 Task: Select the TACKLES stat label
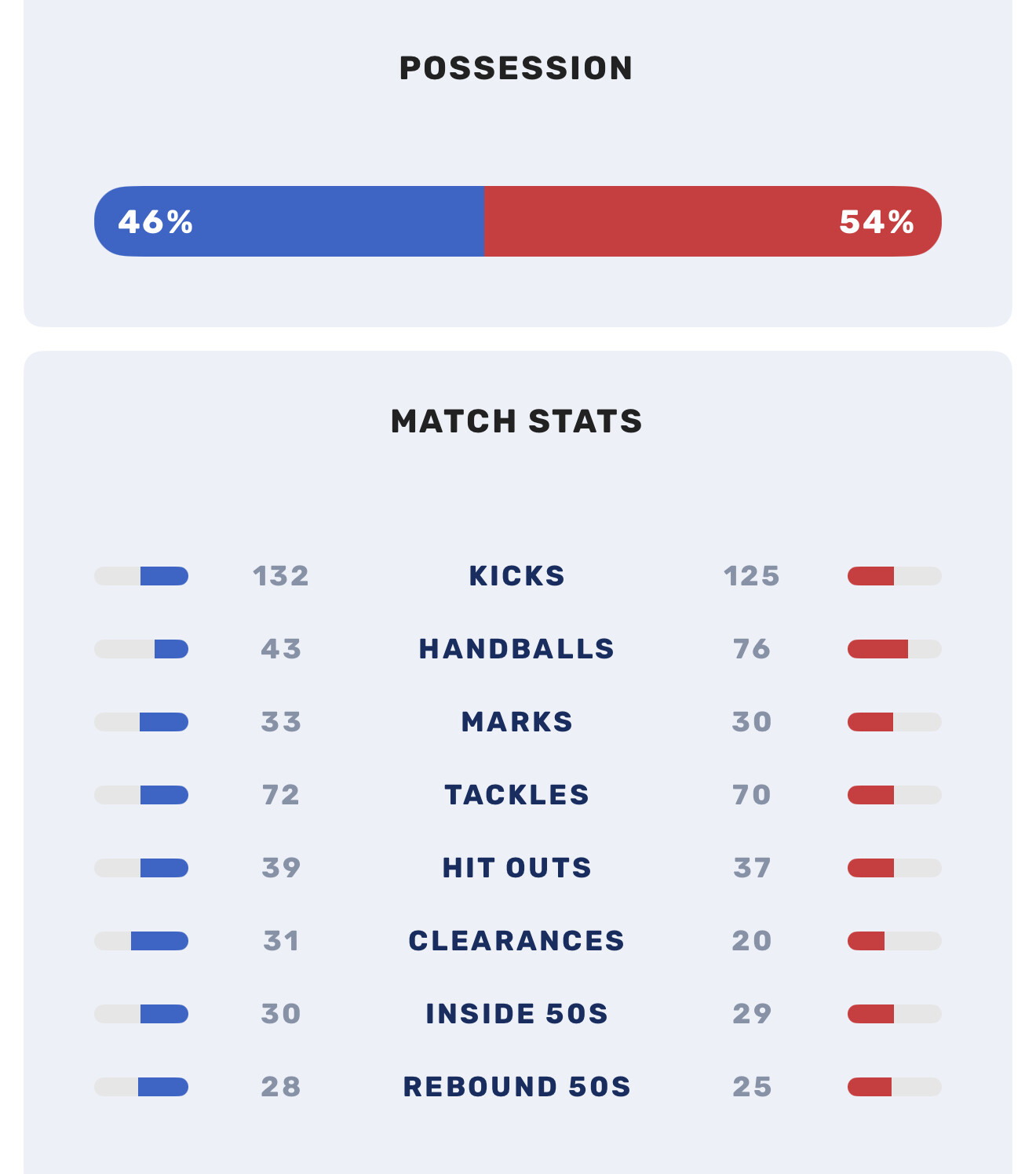coord(516,795)
